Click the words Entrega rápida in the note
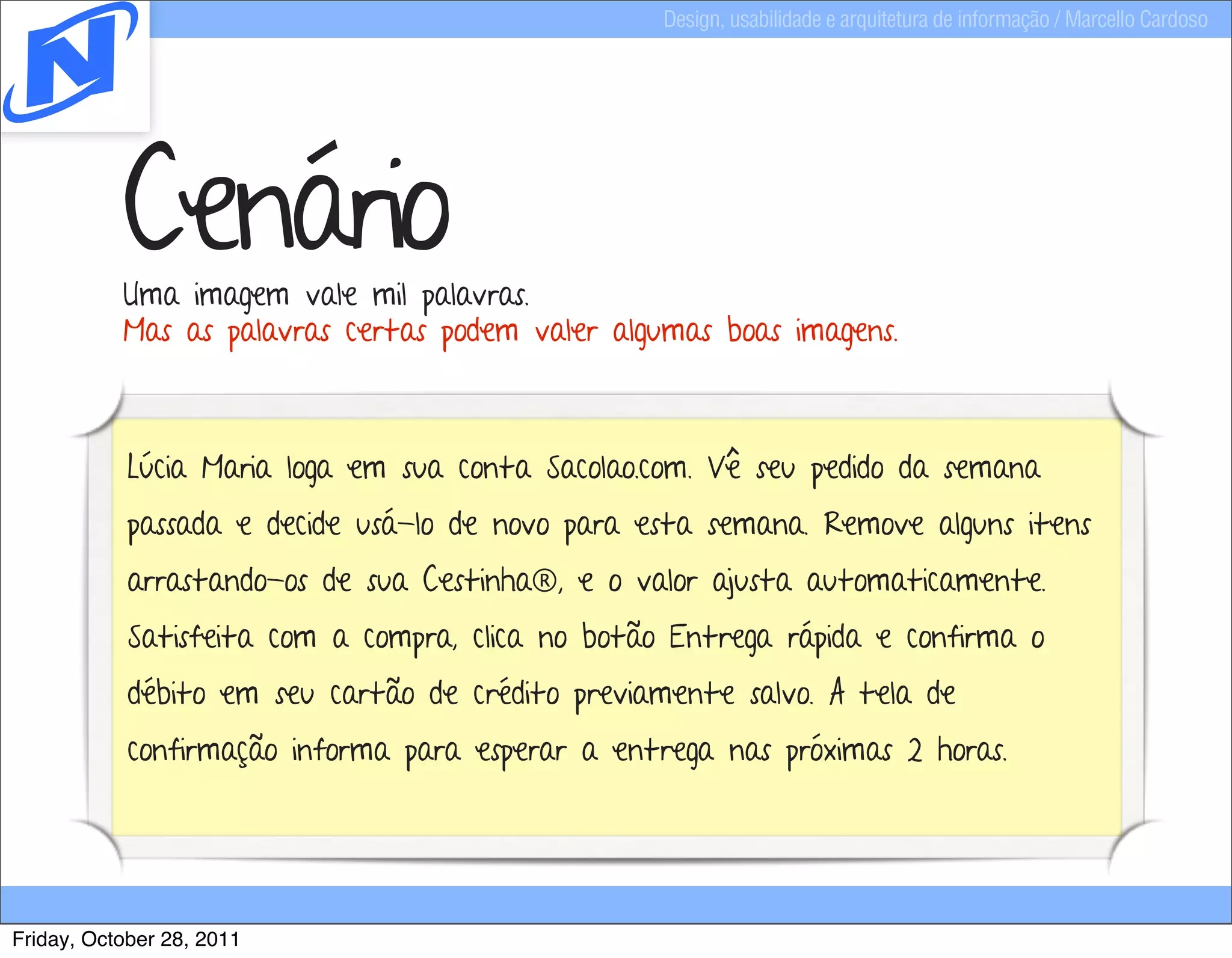 click(765, 637)
